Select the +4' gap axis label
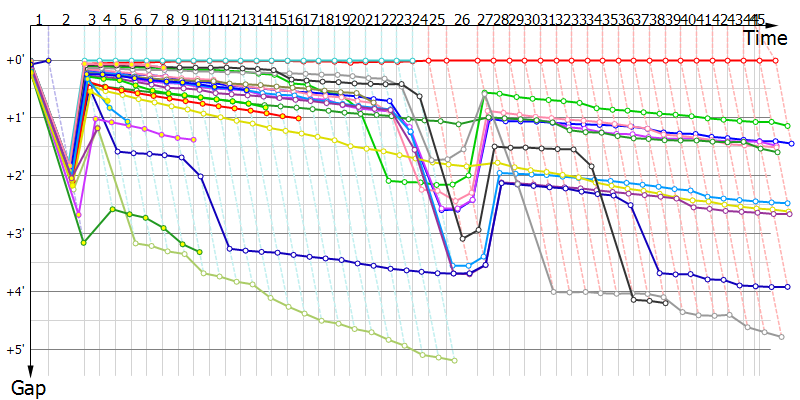This screenshot has height=400, width=800. pos(14,292)
